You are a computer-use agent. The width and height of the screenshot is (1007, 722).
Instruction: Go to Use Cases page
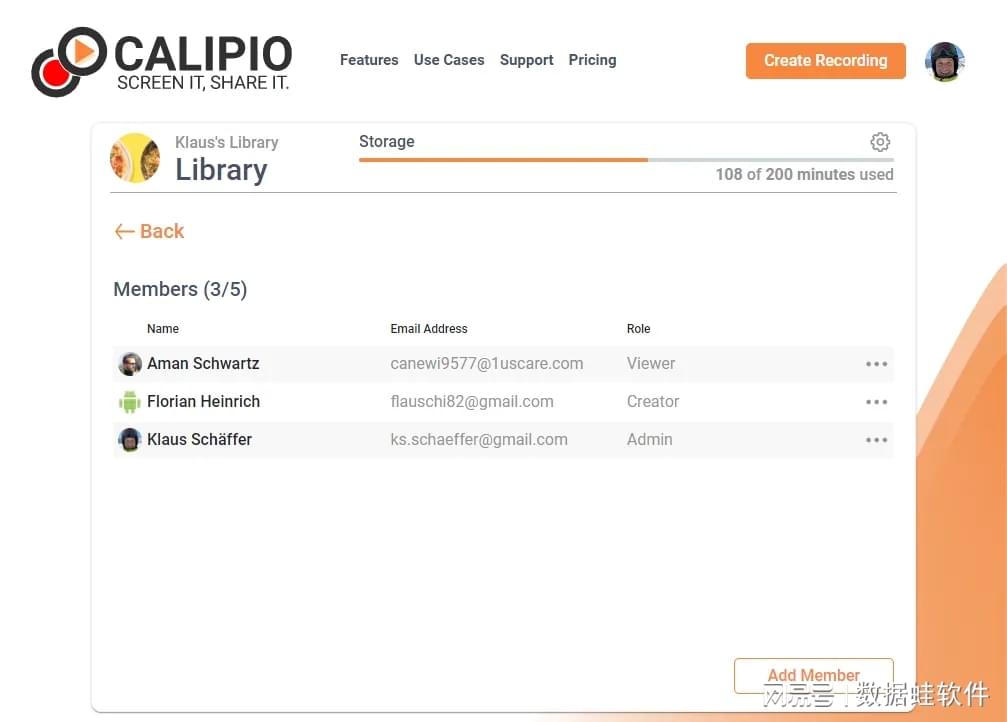point(449,60)
